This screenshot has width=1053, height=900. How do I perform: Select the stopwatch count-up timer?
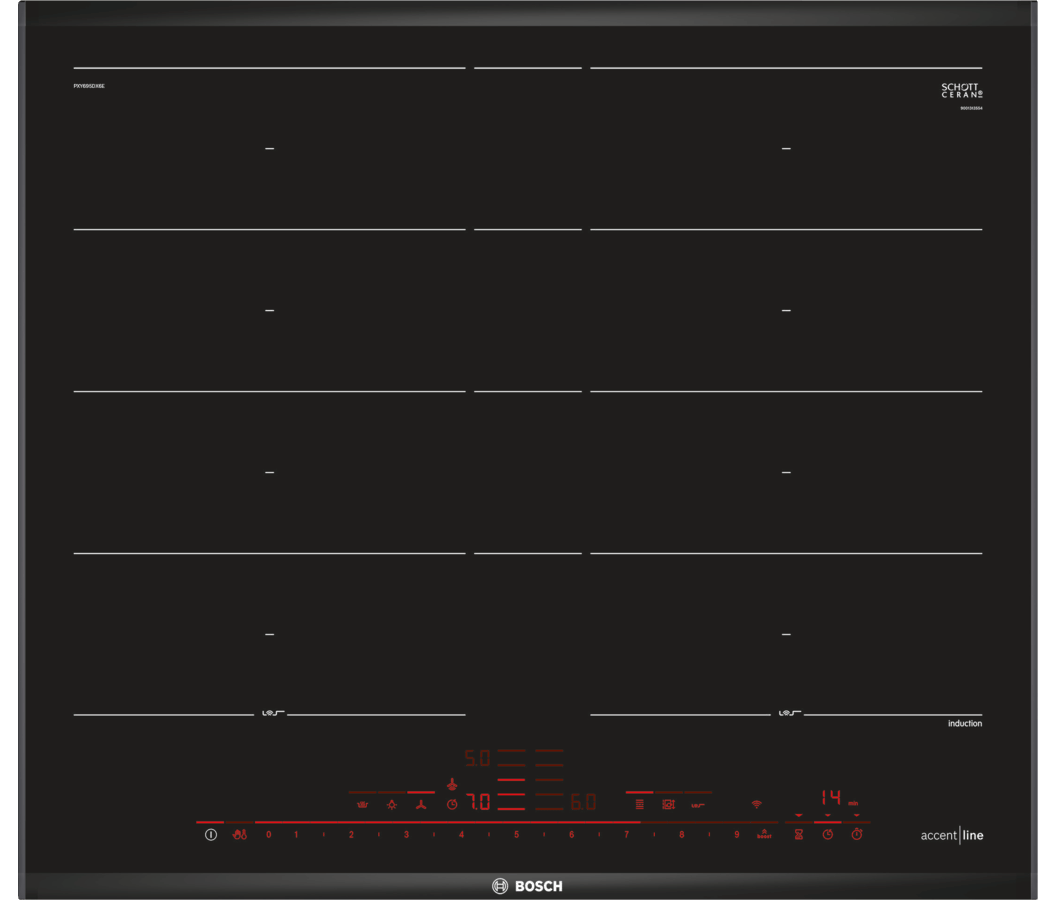857,834
